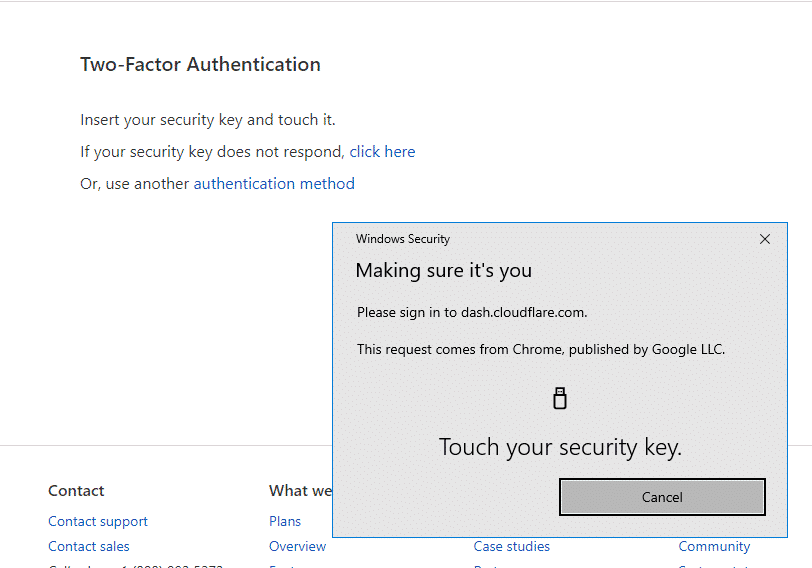Click 'Please sign in to dash.cloudflare.com.' text
812x568 pixels.
point(472,313)
